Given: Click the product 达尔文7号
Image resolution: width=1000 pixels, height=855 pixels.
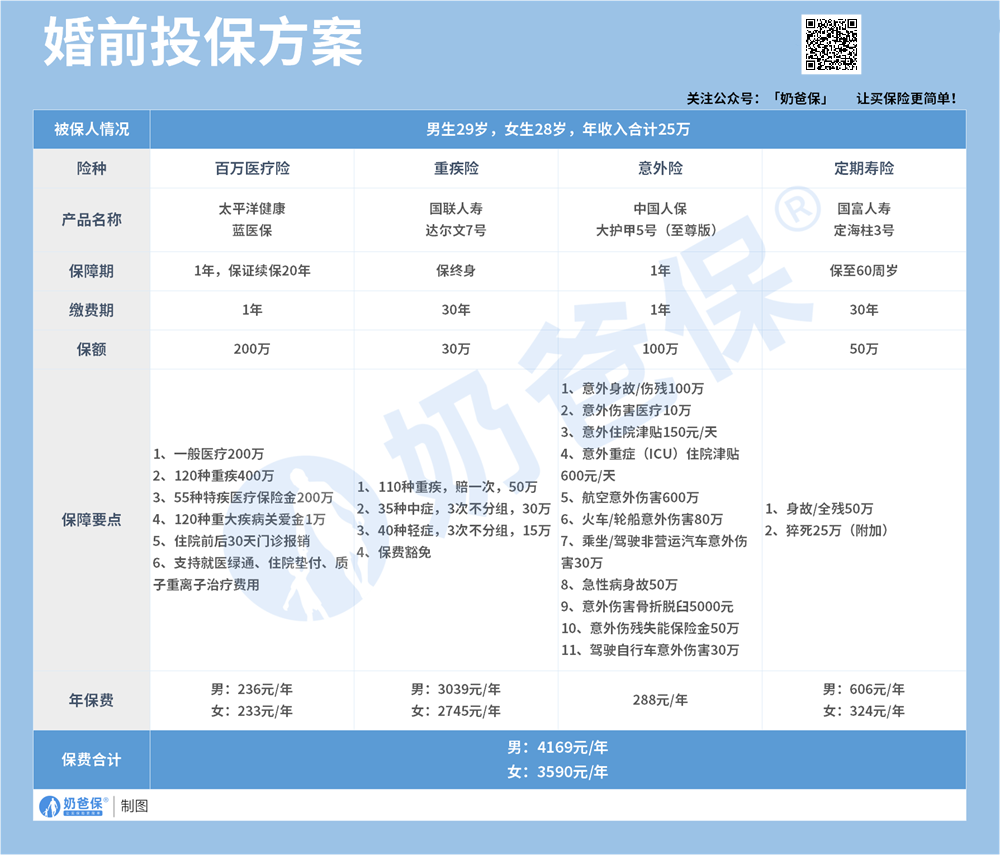Looking at the screenshot, I should pyautogui.click(x=456, y=230).
